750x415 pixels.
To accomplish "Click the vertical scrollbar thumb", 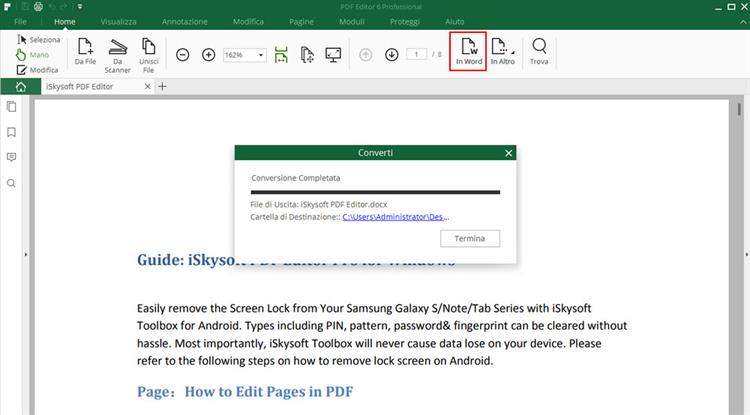I will 739,109.
